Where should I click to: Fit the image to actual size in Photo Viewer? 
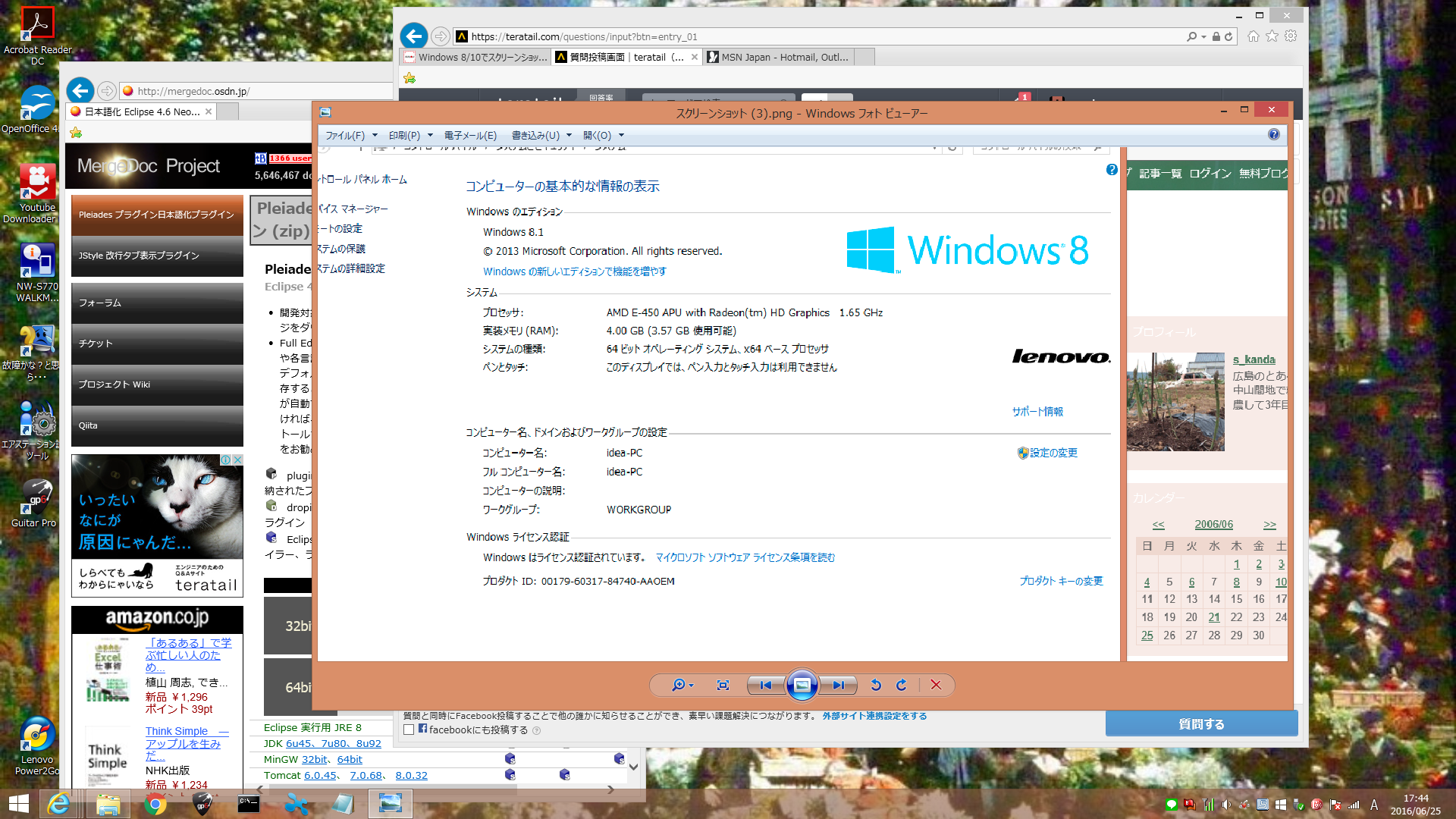tap(723, 685)
